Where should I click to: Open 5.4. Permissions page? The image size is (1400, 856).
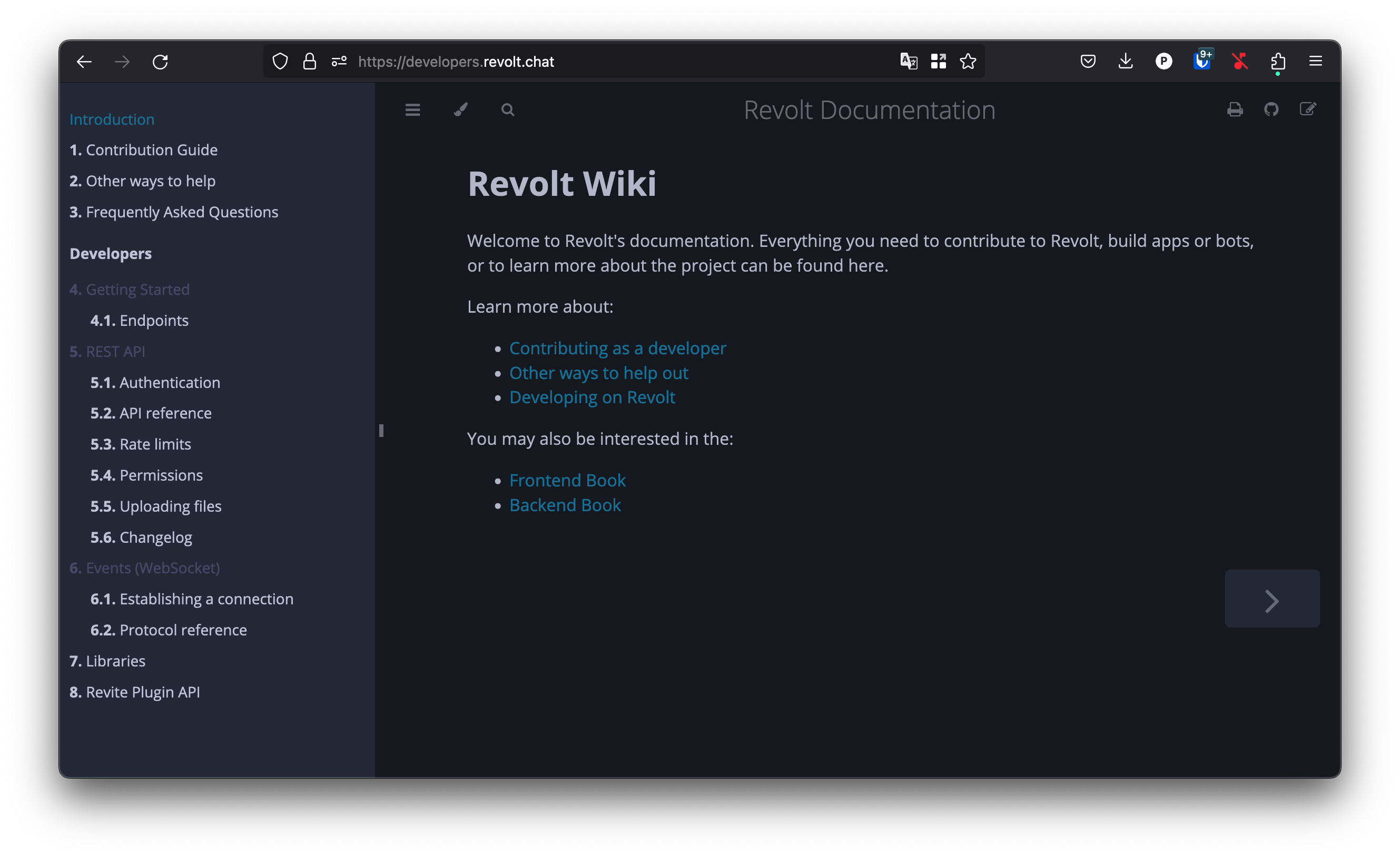[146, 475]
